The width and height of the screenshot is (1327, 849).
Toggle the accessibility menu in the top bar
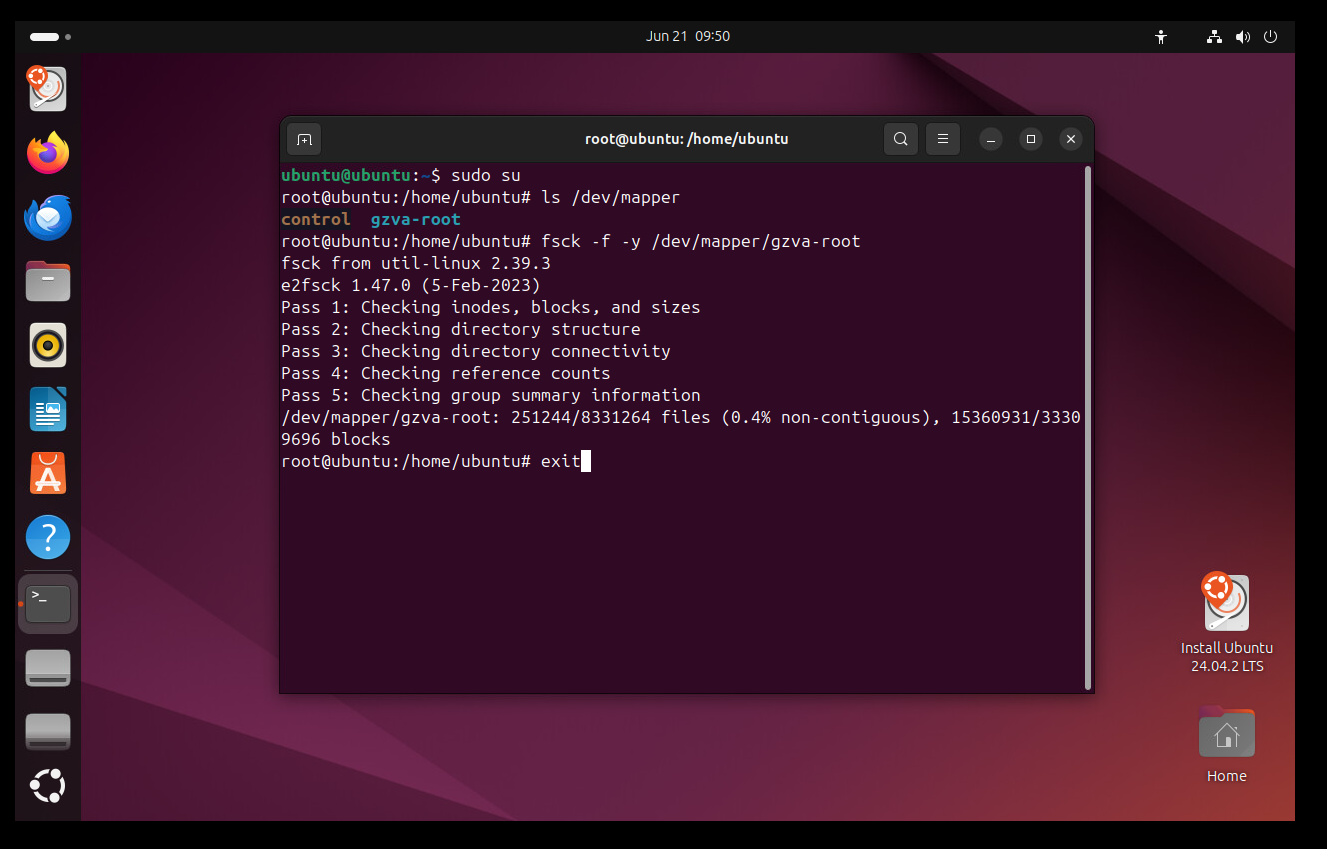click(x=1161, y=36)
